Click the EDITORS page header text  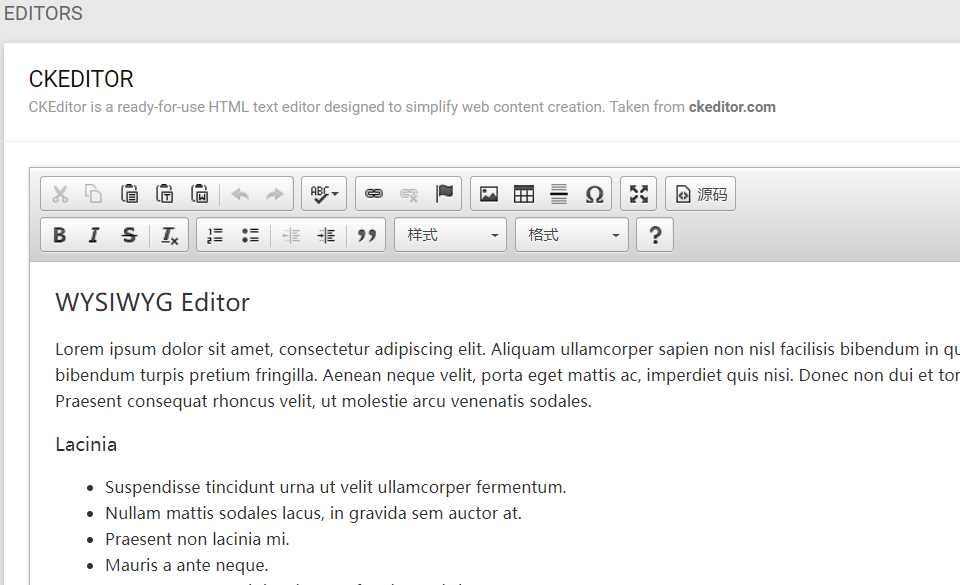coord(43,13)
